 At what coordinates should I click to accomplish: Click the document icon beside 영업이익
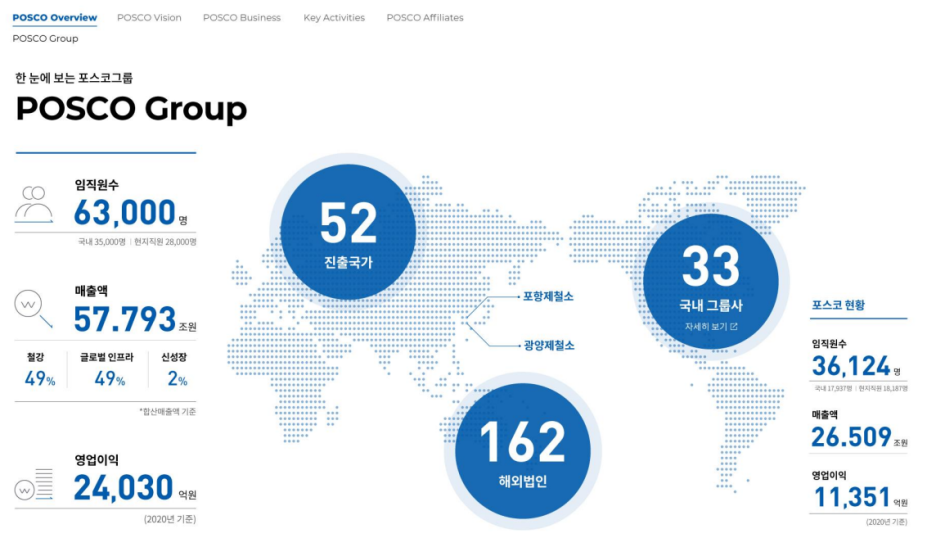point(33,484)
